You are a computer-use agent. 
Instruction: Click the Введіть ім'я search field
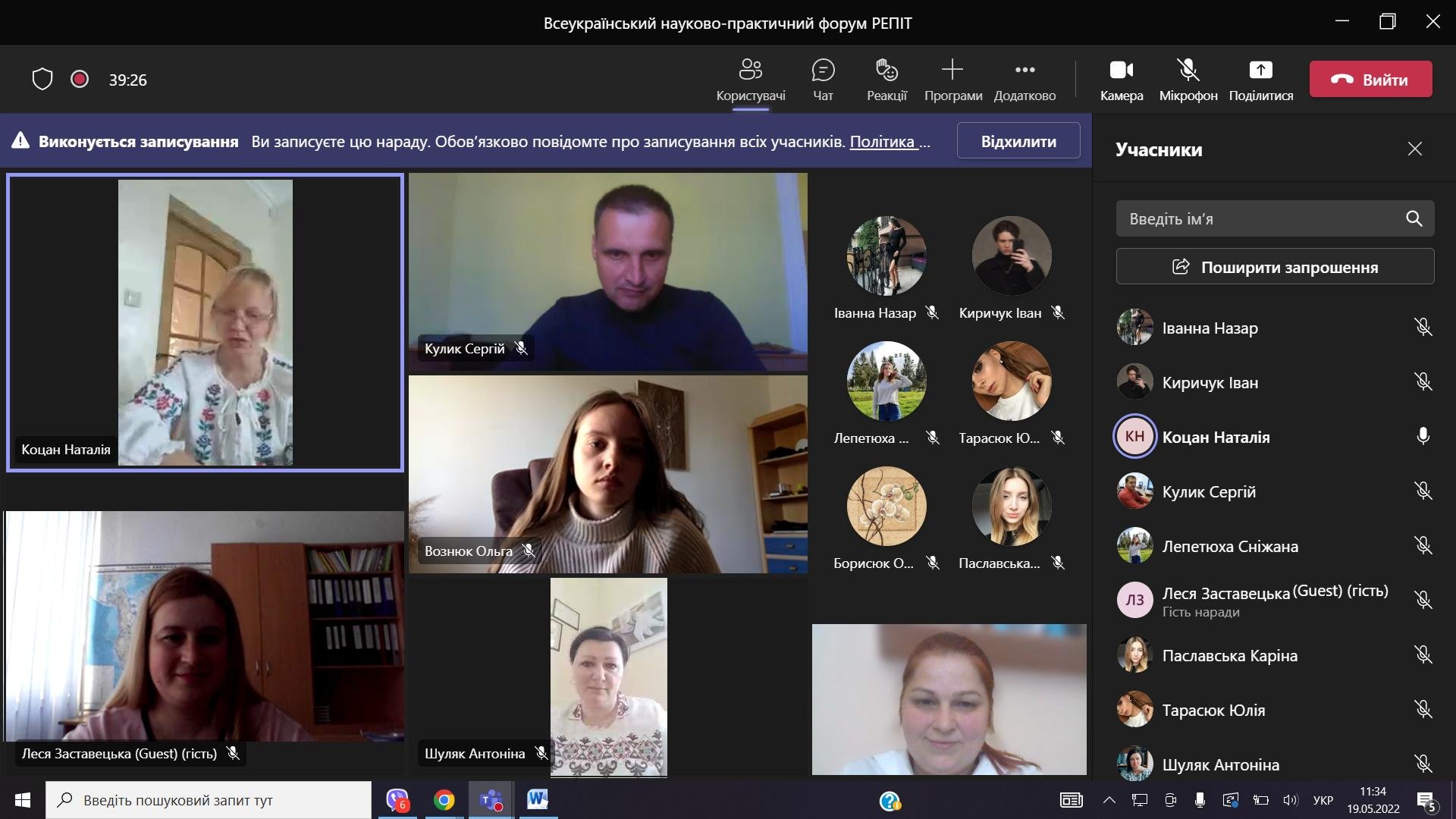(1259, 219)
